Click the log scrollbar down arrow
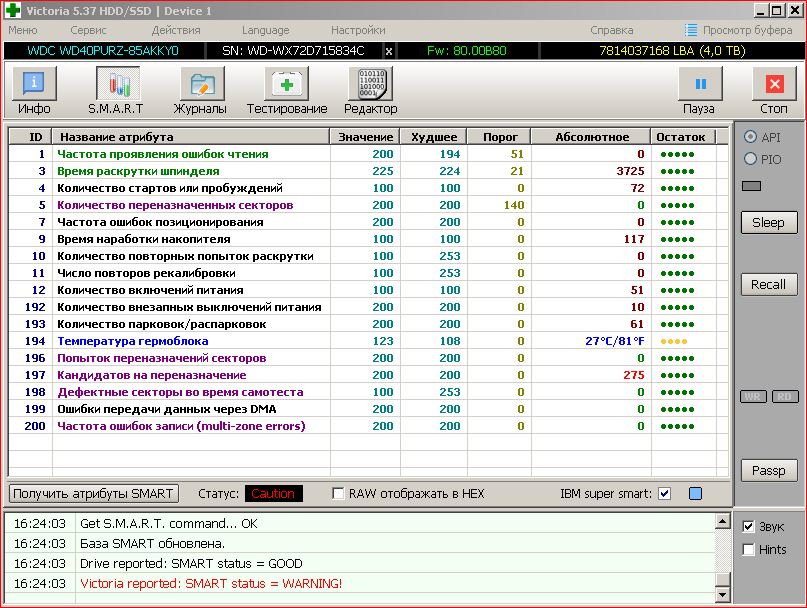The width and height of the screenshot is (807, 608). click(x=723, y=594)
